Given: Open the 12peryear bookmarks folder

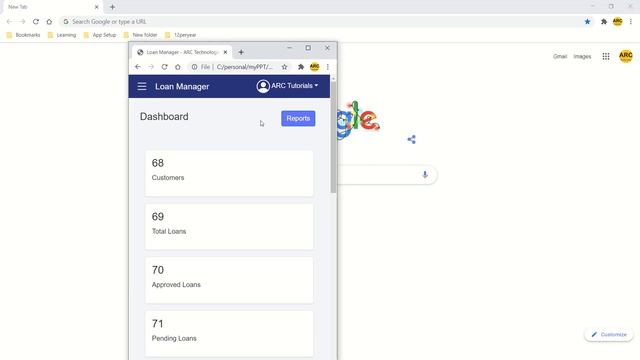Looking at the screenshot, I should coord(181,35).
